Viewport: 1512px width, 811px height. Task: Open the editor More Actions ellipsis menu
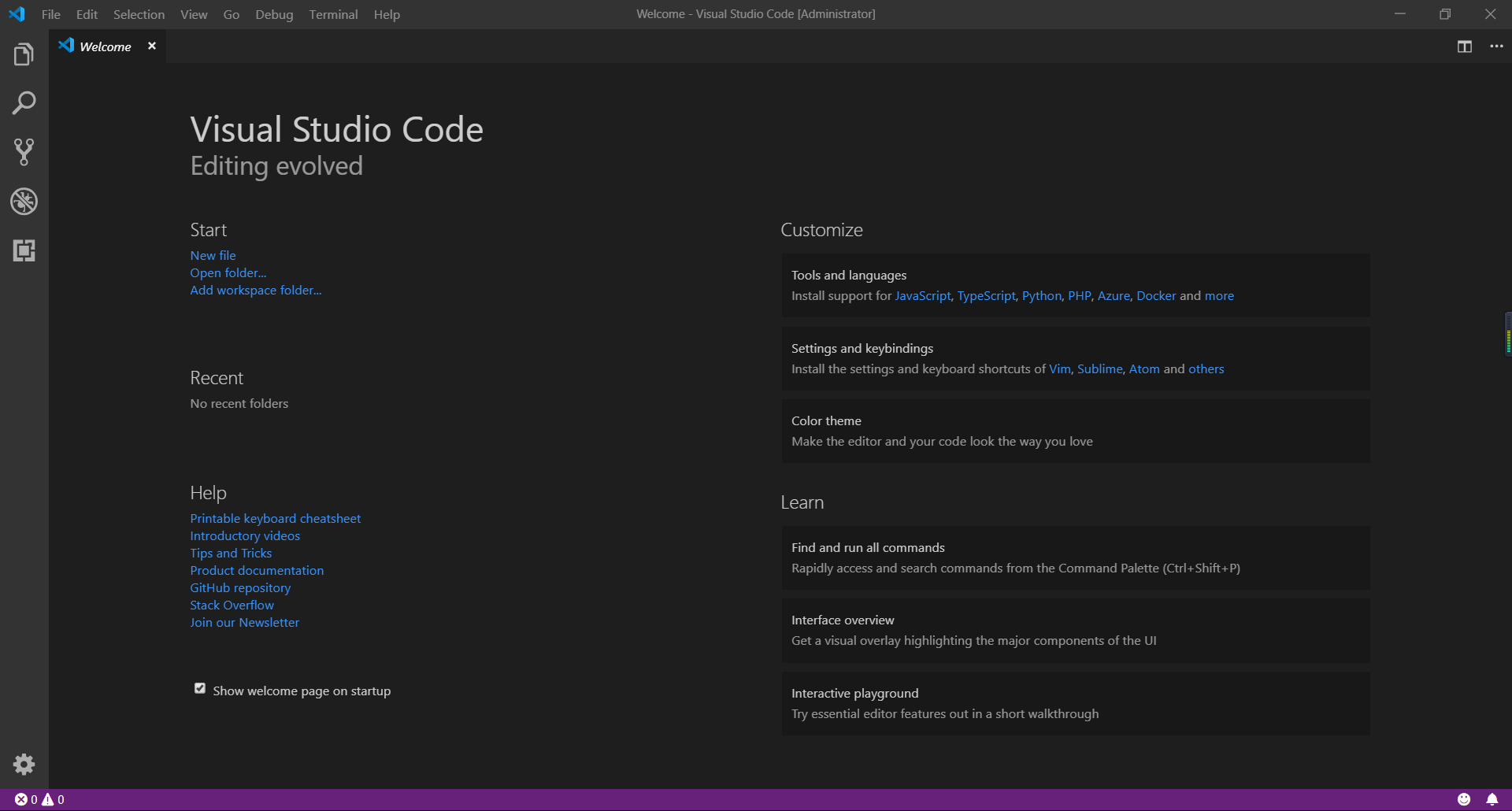1496,46
